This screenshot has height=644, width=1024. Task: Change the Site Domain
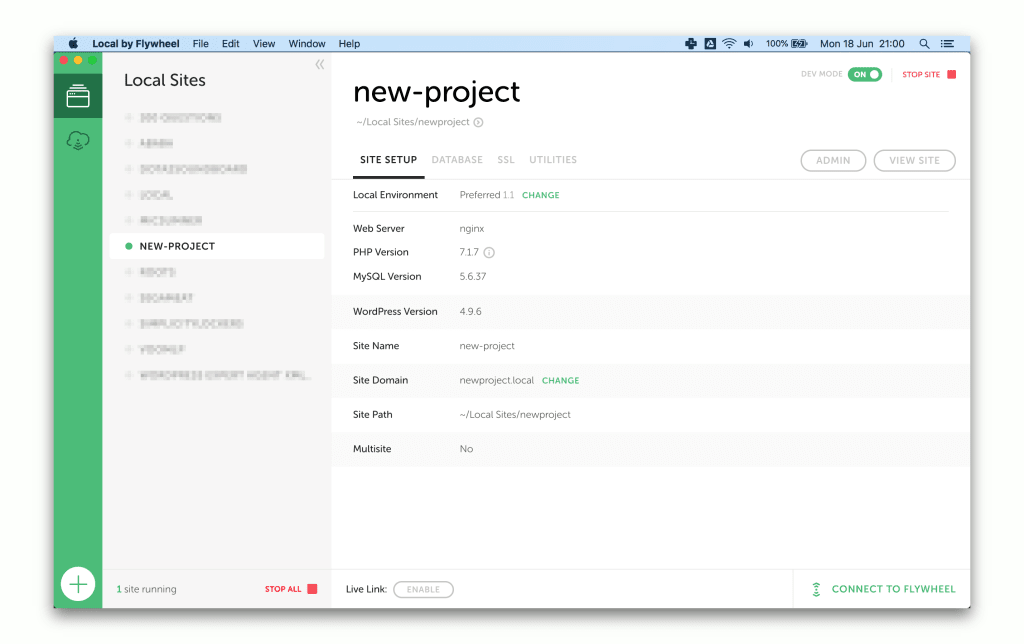(x=560, y=381)
